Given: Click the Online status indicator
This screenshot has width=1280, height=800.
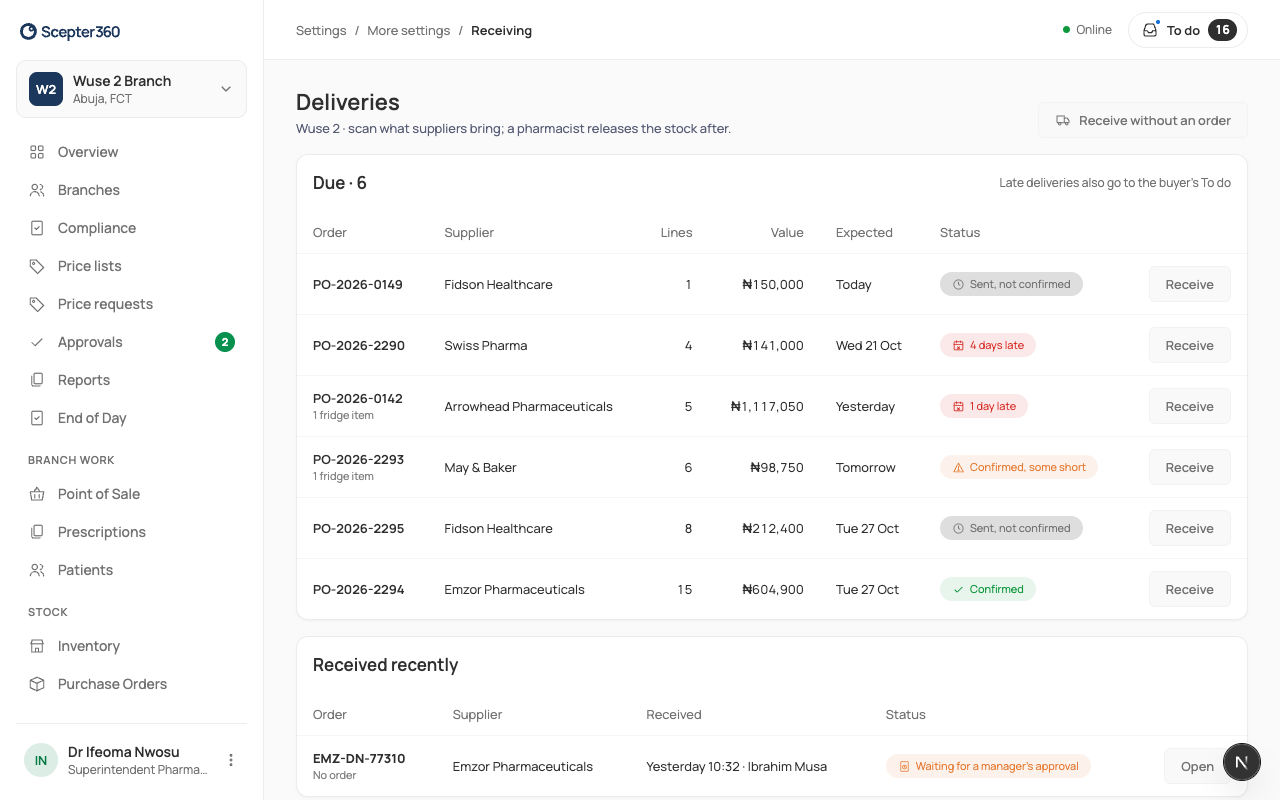Looking at the screenshot, I should 1087,30.
